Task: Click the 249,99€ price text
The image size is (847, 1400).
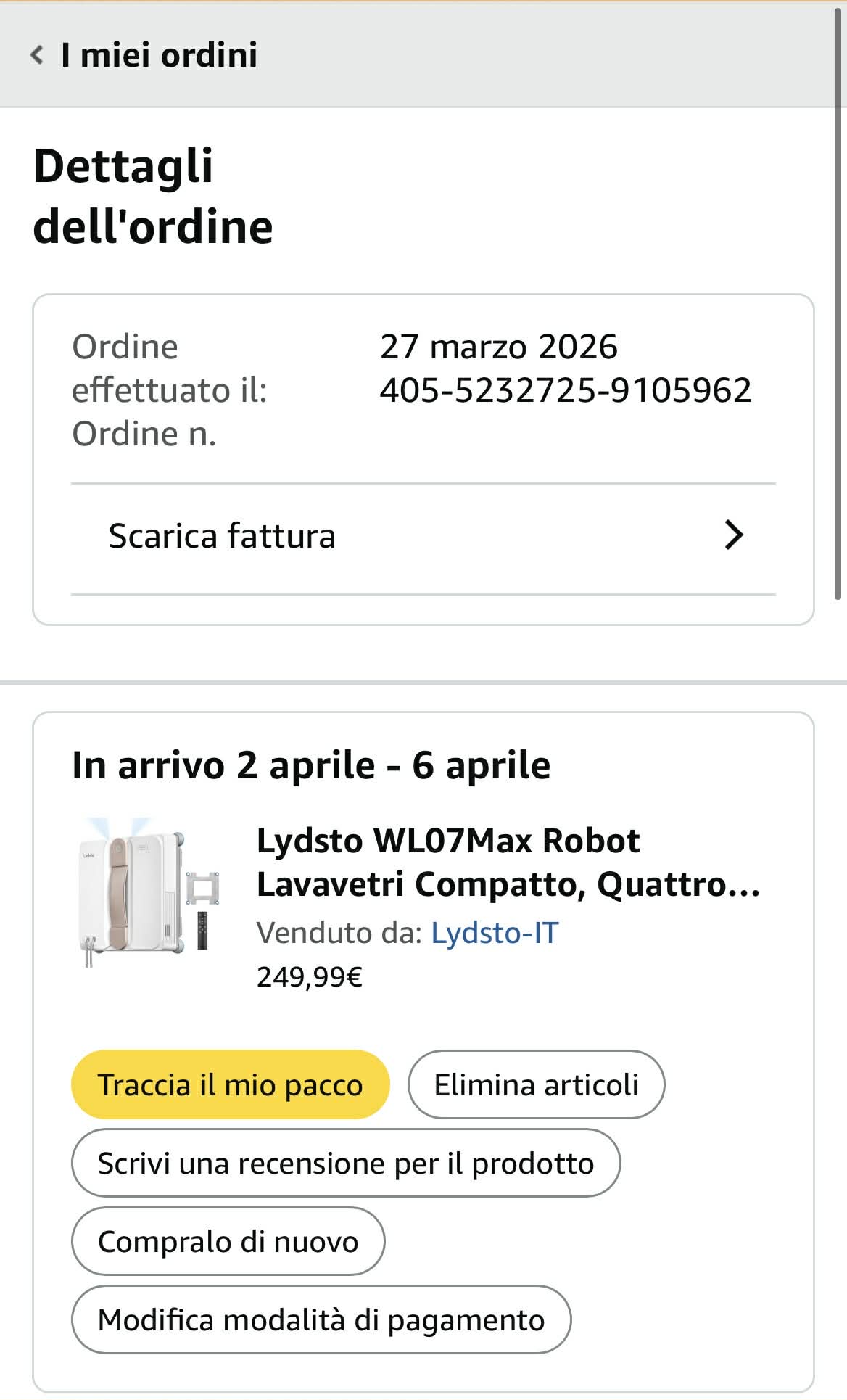Action: click(x=310, y=977)
